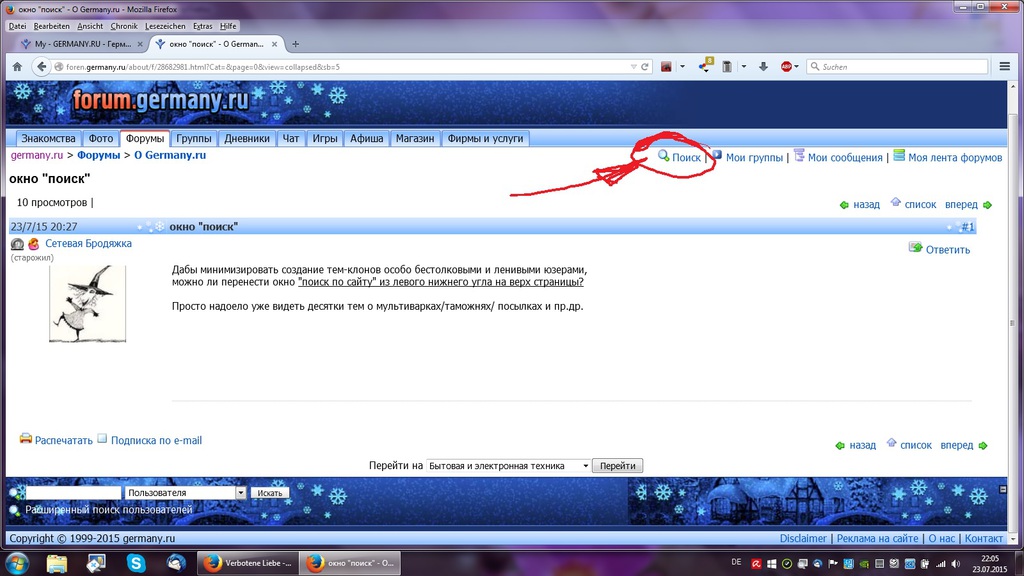This screenshot has height=576, width=1024.
Task: Open the Extras menu
Action: point(202,26)
